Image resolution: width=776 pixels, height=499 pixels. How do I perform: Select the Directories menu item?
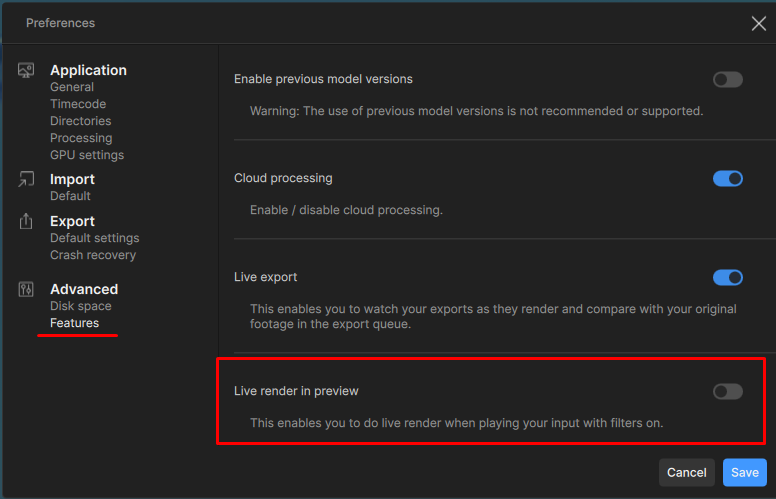(x=81, y=122)
